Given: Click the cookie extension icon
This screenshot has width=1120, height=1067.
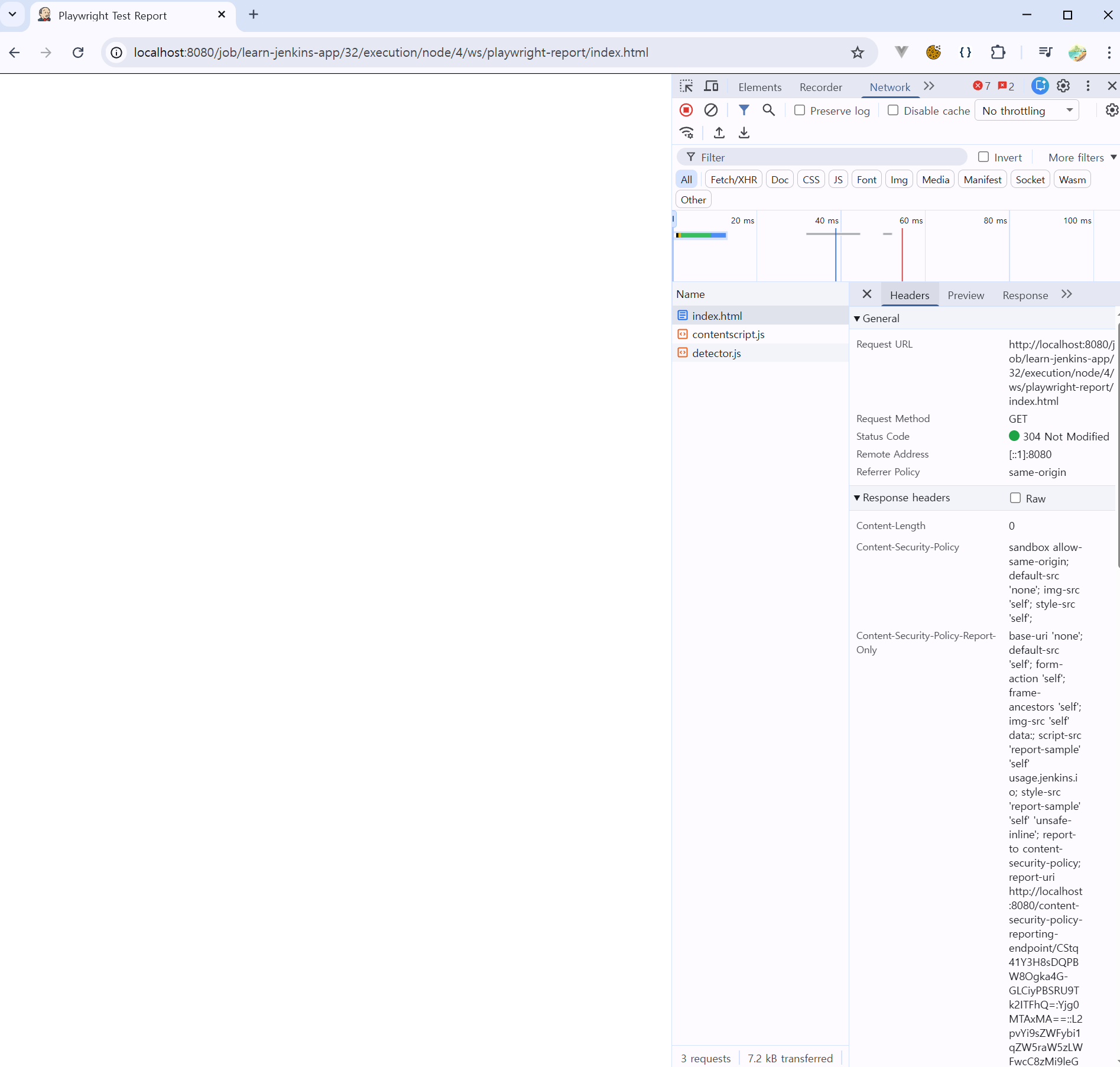Looking at the screenshot, I should pyautogui.click(x=933, y=53).
